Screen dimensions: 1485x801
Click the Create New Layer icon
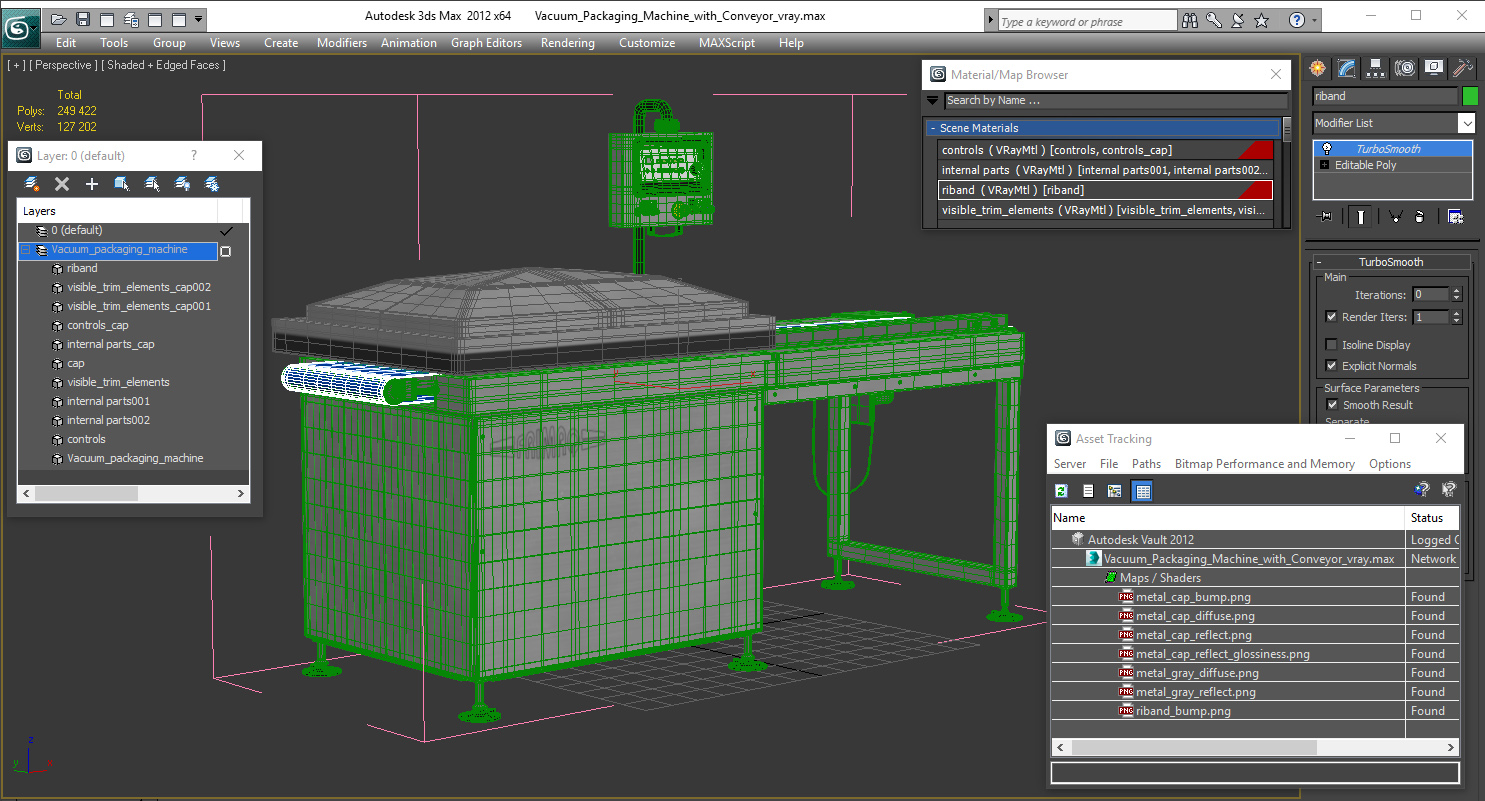click(32, 184)
